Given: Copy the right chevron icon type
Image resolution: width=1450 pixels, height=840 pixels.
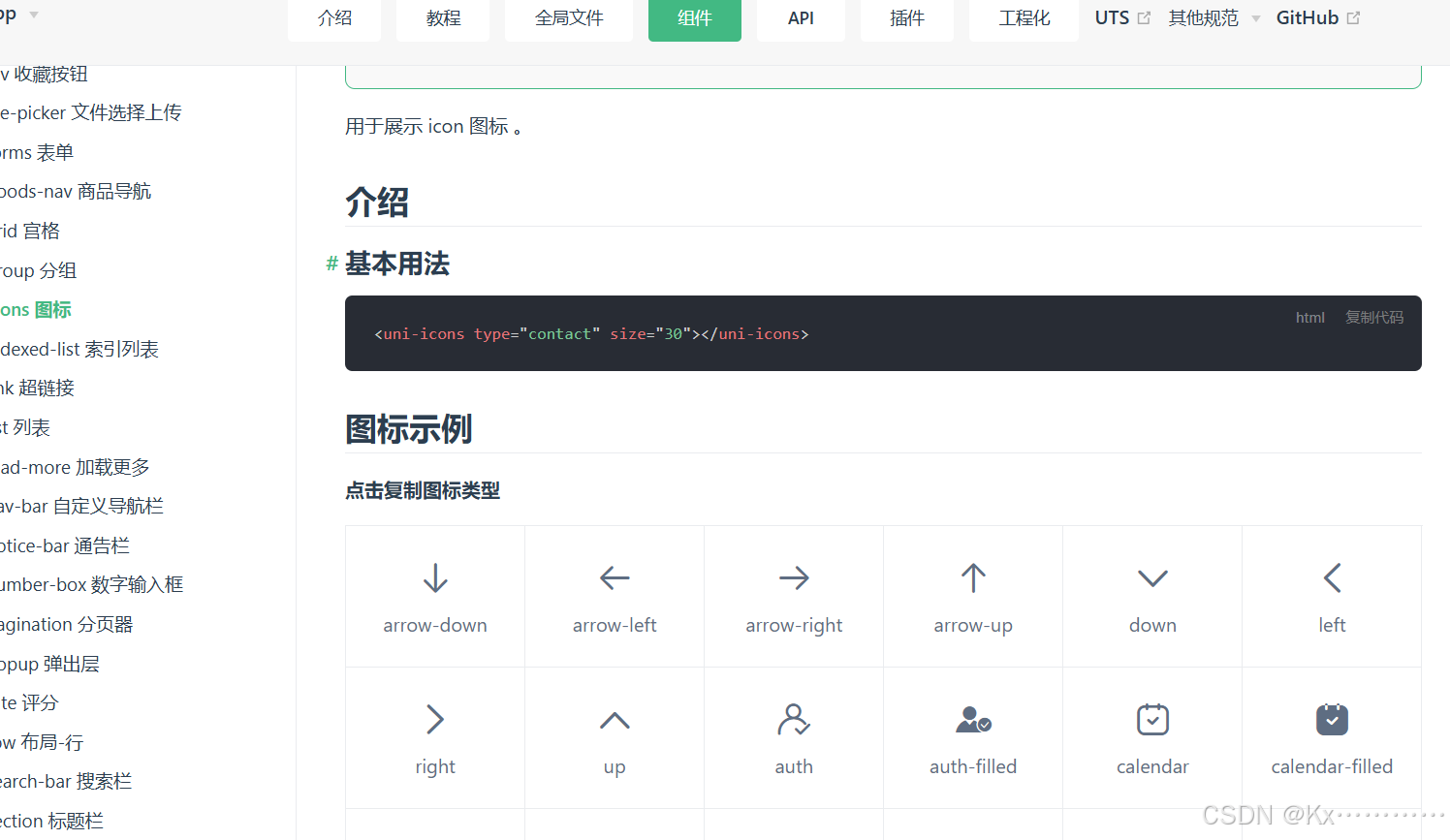Looking at the screenshot, I should click(435, 738).
